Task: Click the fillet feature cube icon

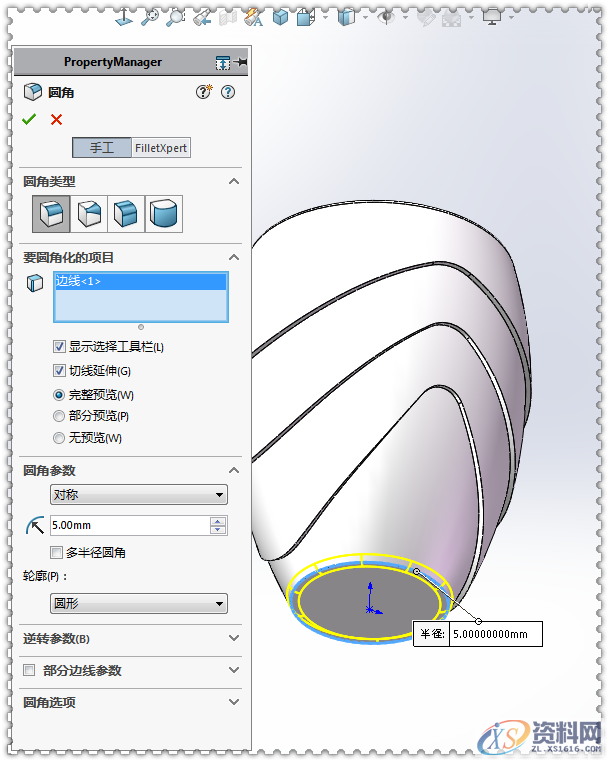Action: [33, 92]
